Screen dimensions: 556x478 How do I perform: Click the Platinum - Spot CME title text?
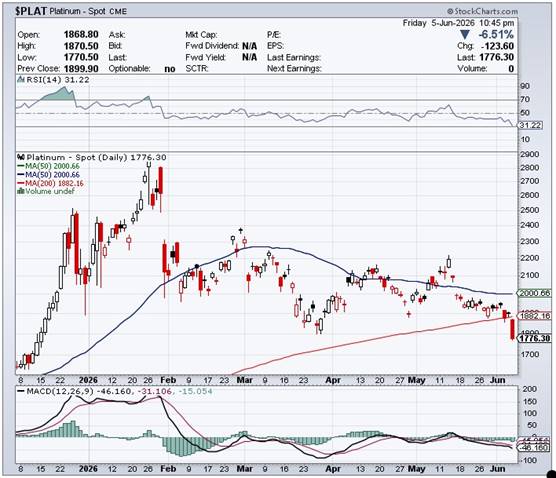click(x=88, y=11)
